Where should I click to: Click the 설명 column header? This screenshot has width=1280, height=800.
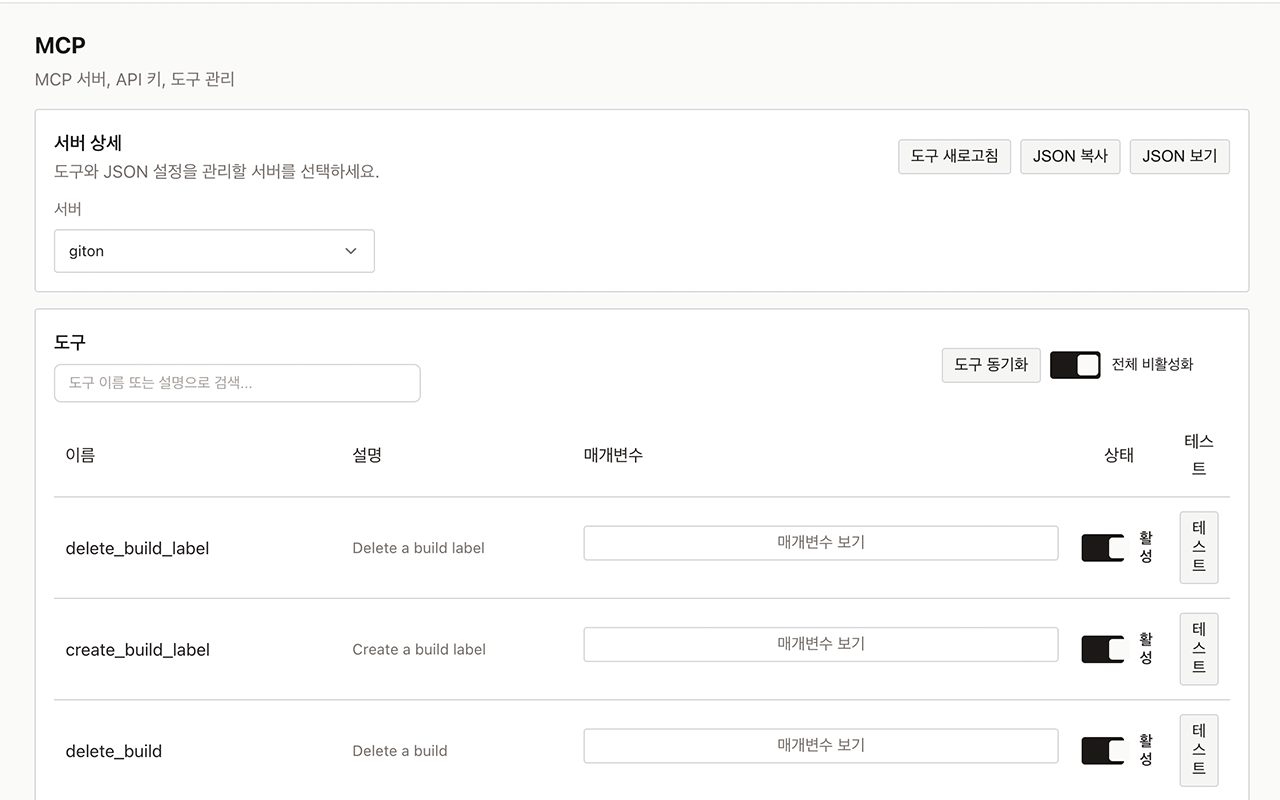[367, 455]
